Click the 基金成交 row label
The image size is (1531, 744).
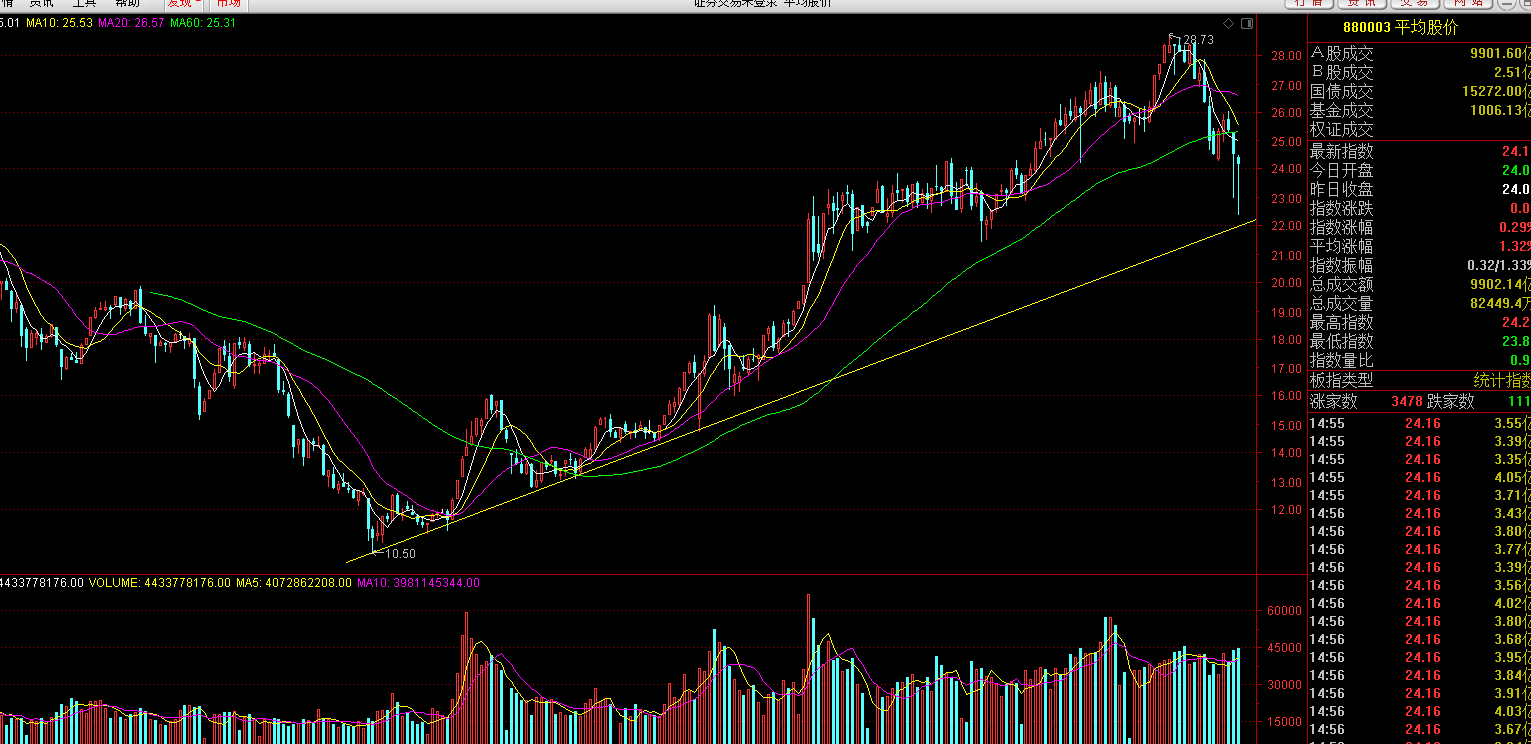(x=1342, y=111)
